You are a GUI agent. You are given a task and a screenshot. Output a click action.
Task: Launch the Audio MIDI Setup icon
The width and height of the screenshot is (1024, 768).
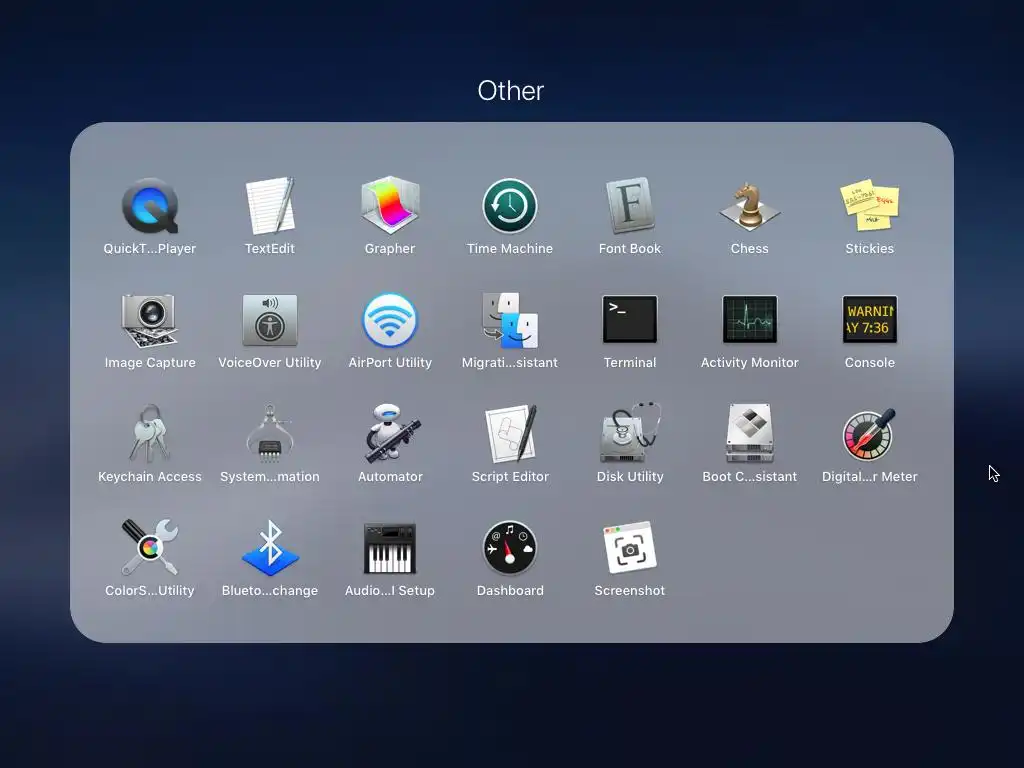pyautogui.click(x=390, y=548)
